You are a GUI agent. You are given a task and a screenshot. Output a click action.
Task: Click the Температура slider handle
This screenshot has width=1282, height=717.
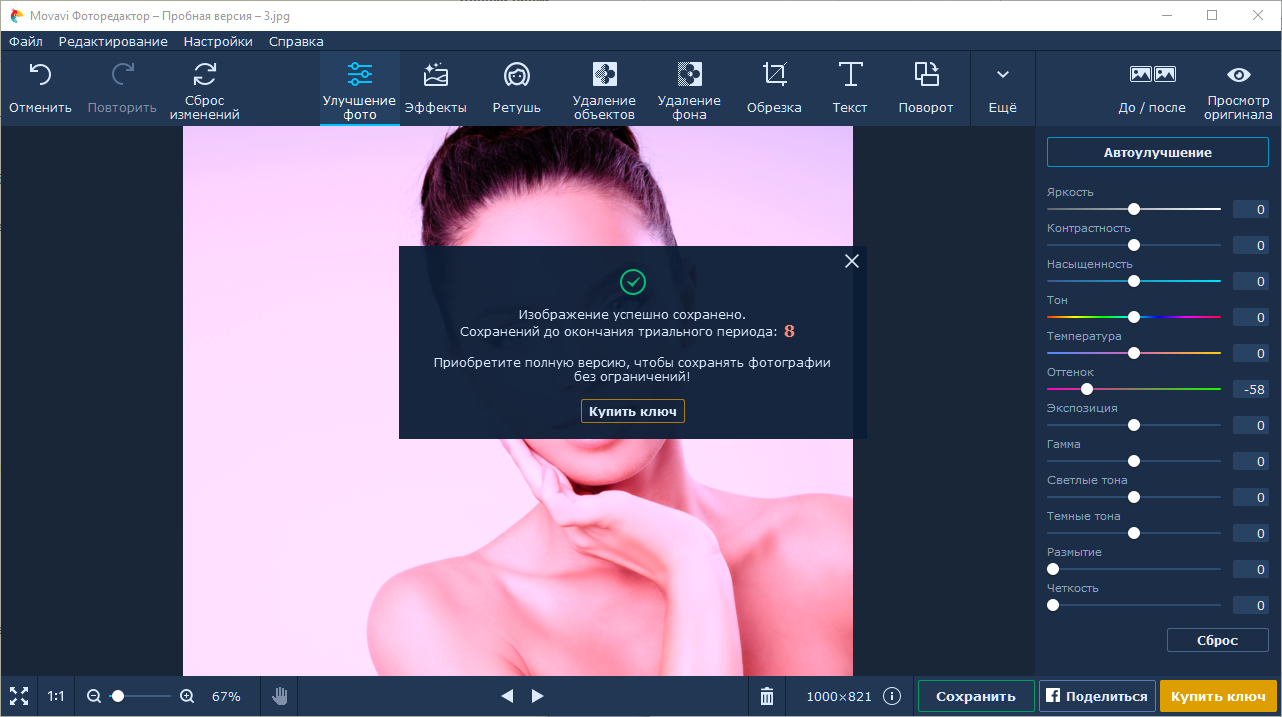1134,353
